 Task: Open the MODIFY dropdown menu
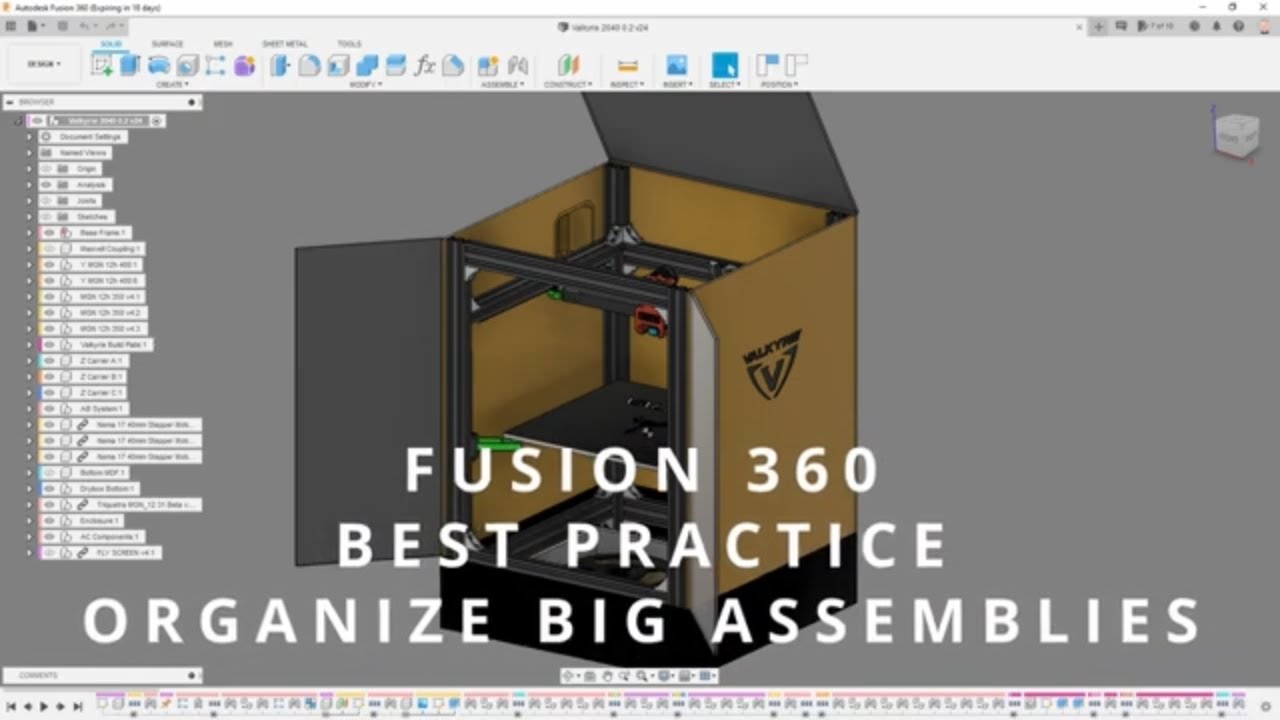pos(366,85)
